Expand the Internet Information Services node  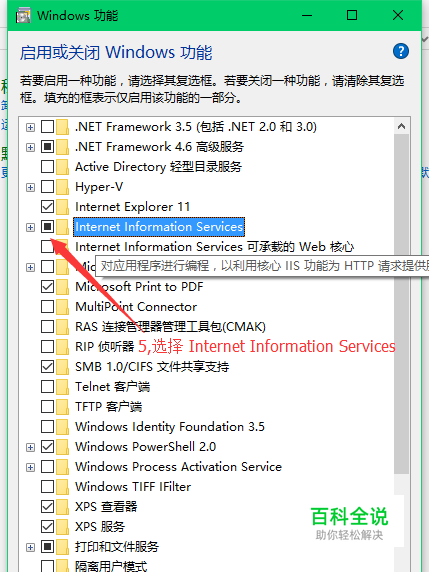click(x=31, y=227)
